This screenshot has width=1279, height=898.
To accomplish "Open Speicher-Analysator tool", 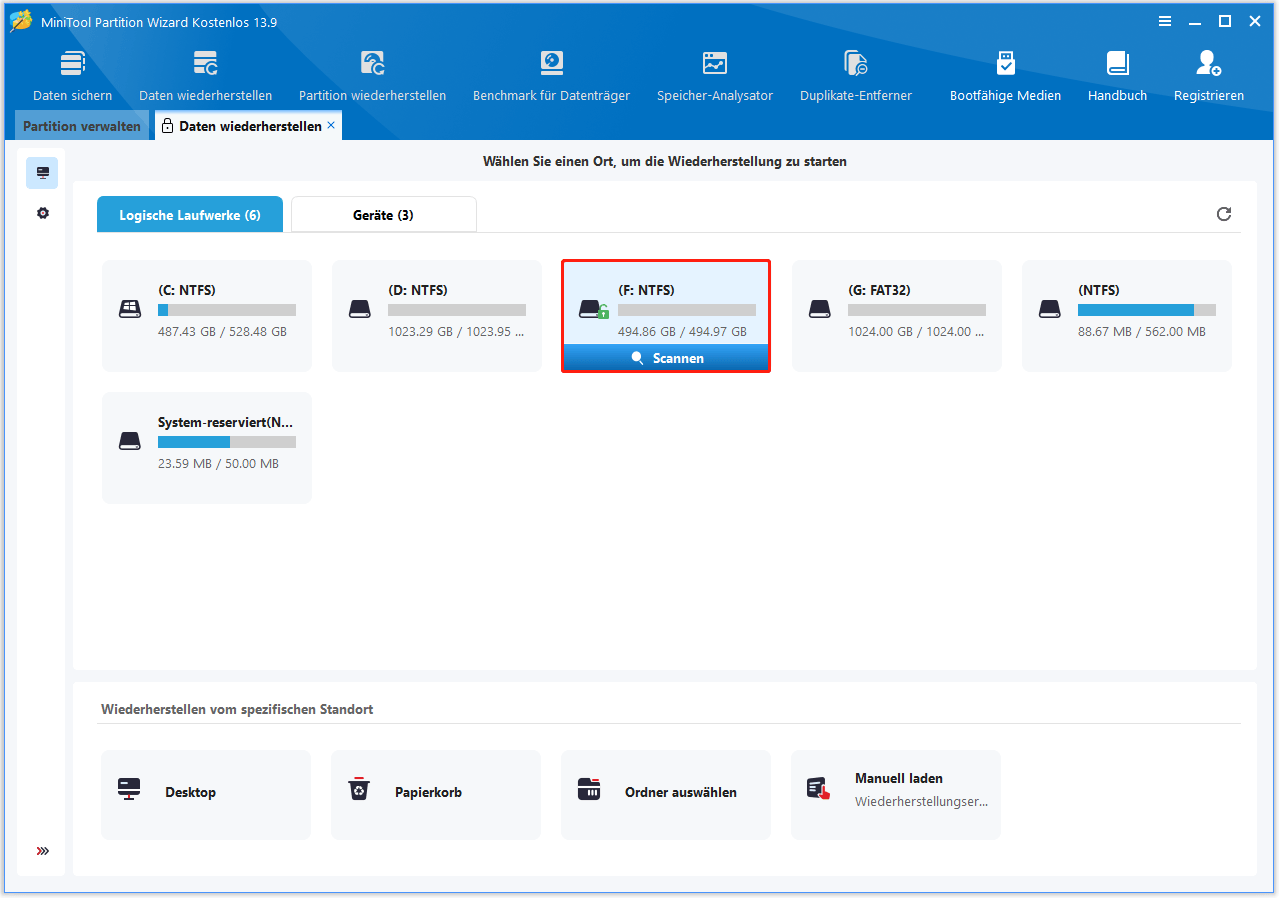I will pos(715,77).
